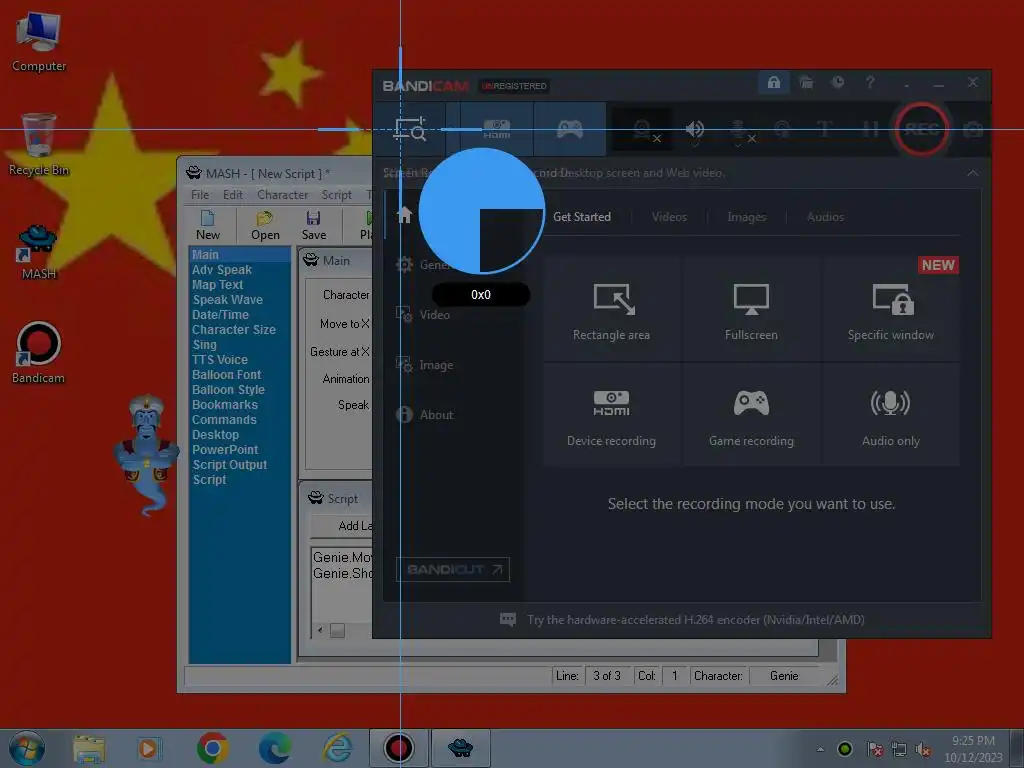
Task: Select TTS Voice in MASH list
Action: click(x=219, y=360)
